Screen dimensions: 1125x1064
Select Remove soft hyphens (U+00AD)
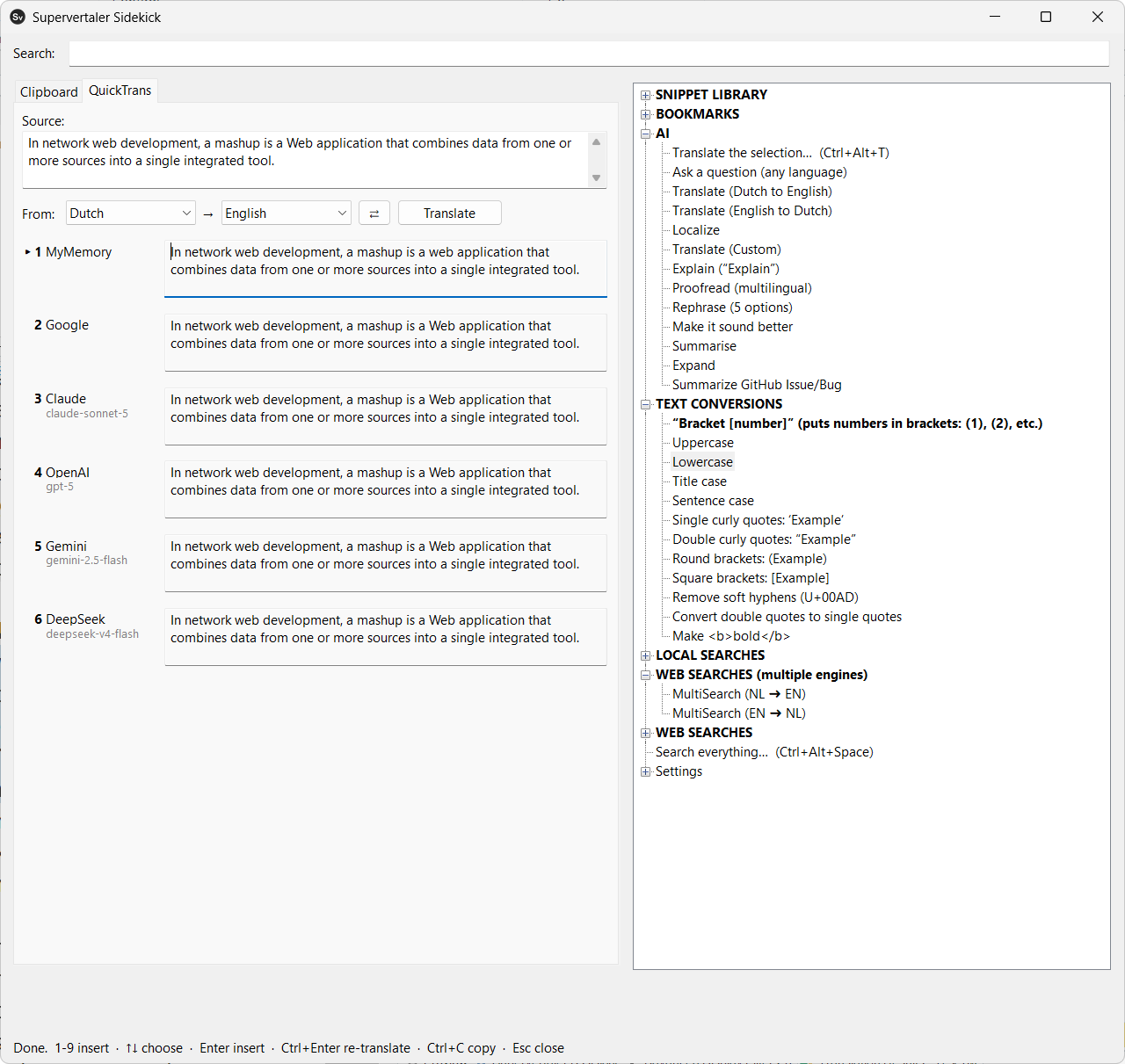pos(766,597)
